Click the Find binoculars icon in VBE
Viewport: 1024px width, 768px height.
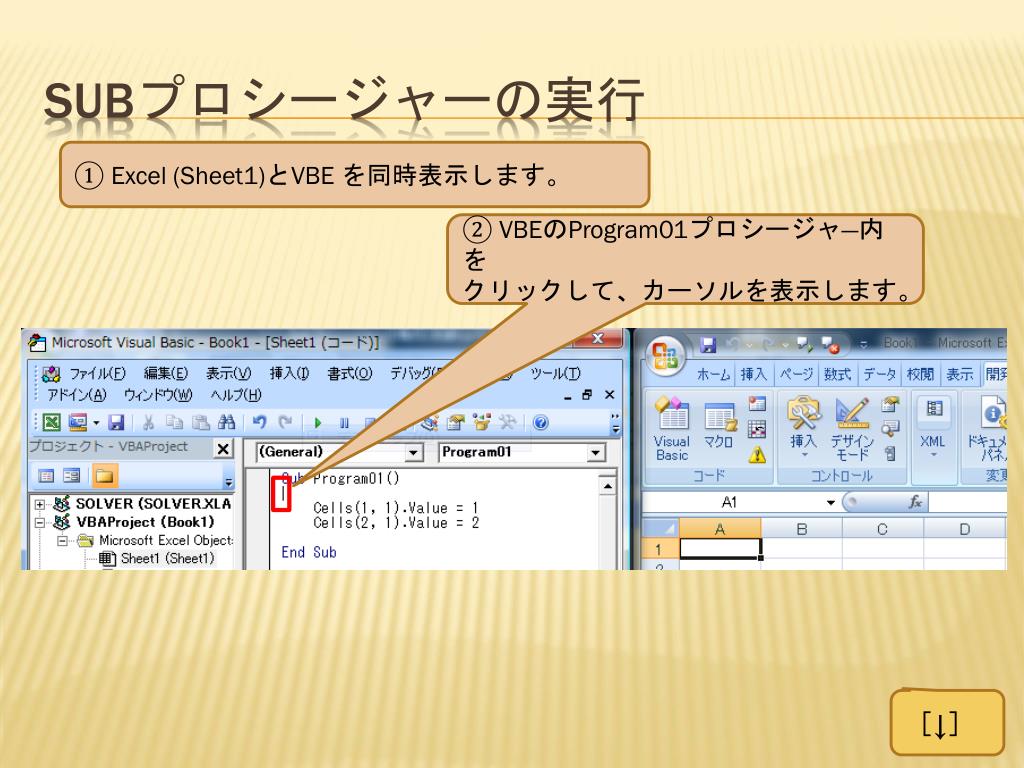click(x=226, y=423)
